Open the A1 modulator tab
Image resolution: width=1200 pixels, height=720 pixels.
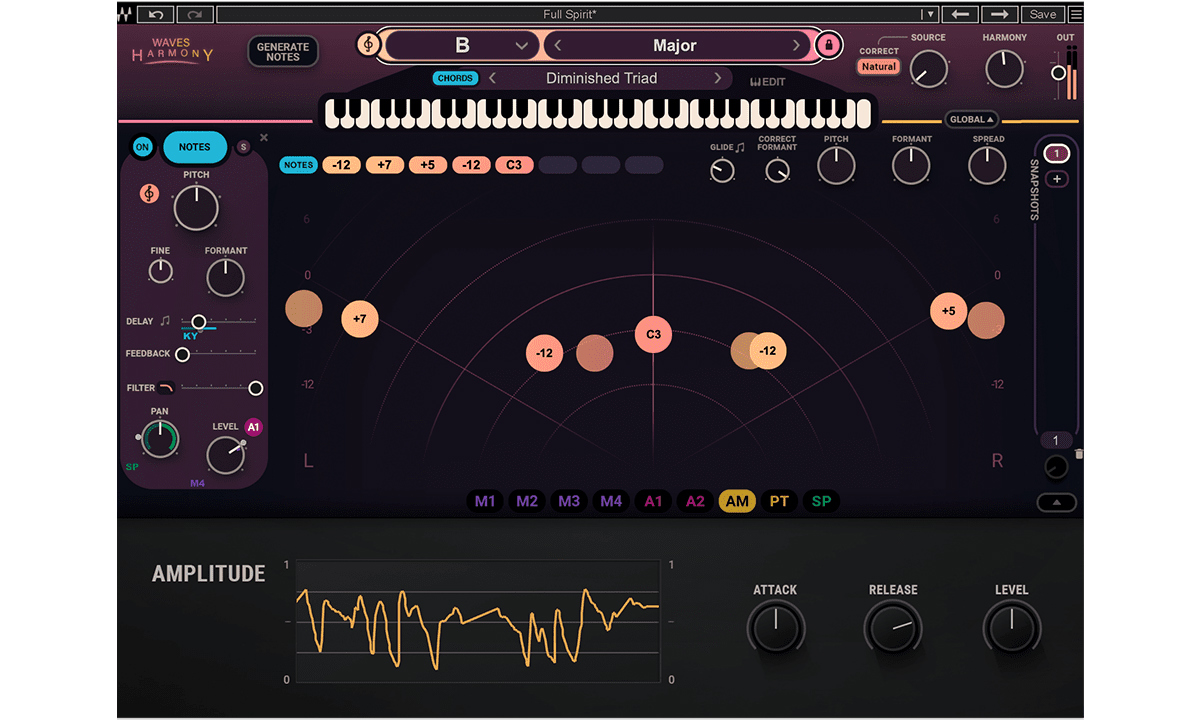click(x=653, y=501)
